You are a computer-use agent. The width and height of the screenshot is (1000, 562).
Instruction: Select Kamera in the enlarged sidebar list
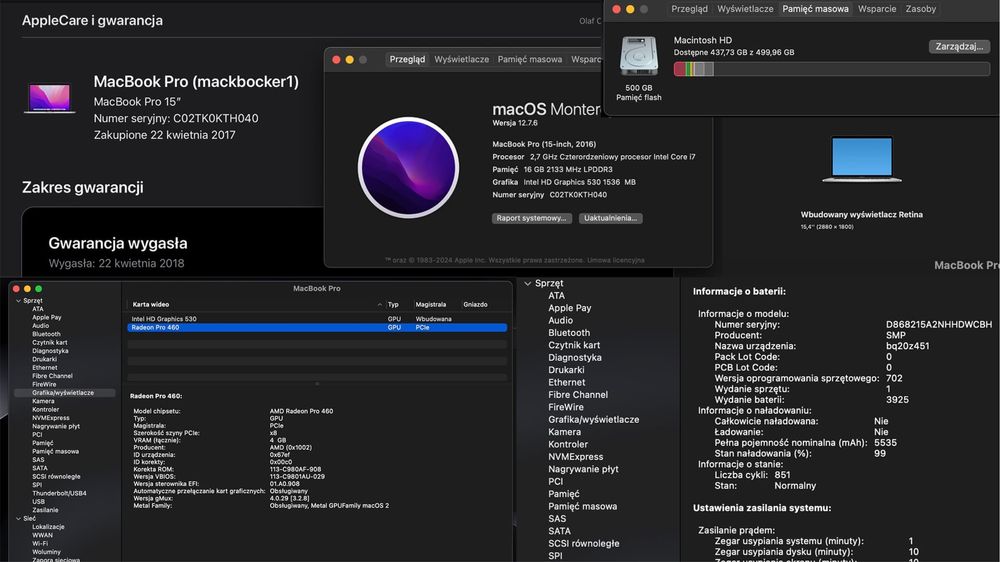click(564, 432)
